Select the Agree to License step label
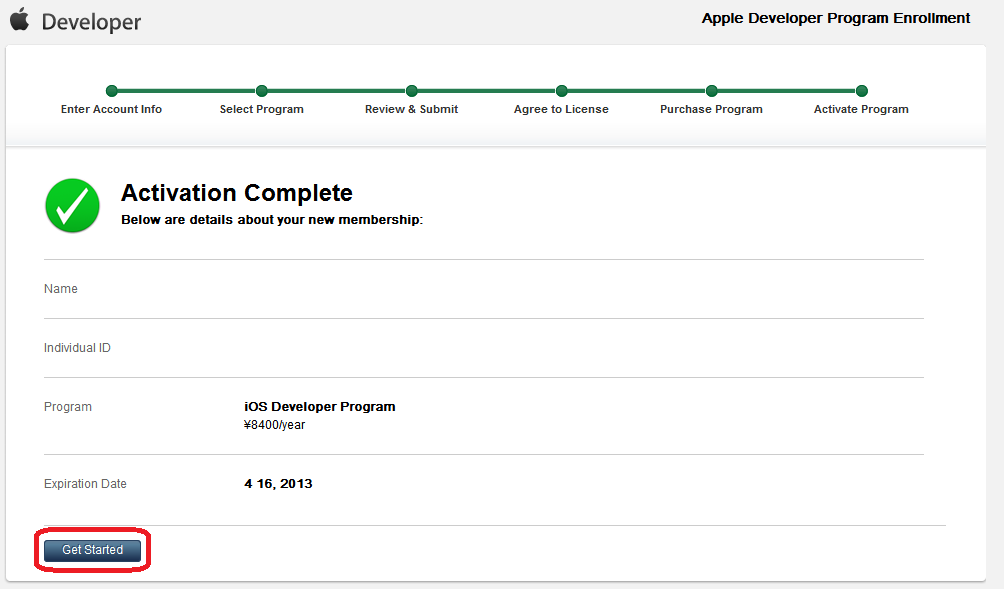 click(561, 109)
